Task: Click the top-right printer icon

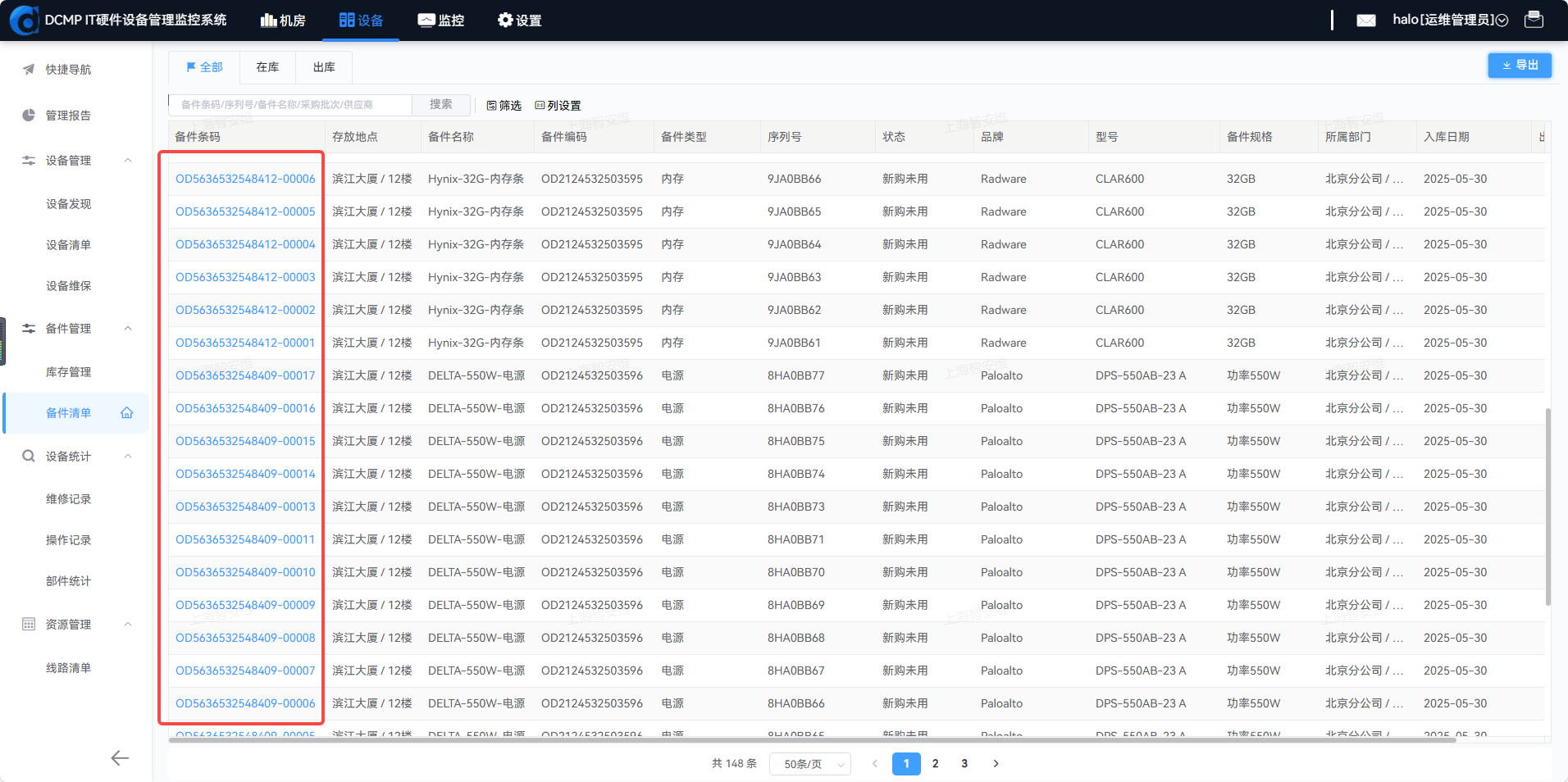Action: point(1534,20)
